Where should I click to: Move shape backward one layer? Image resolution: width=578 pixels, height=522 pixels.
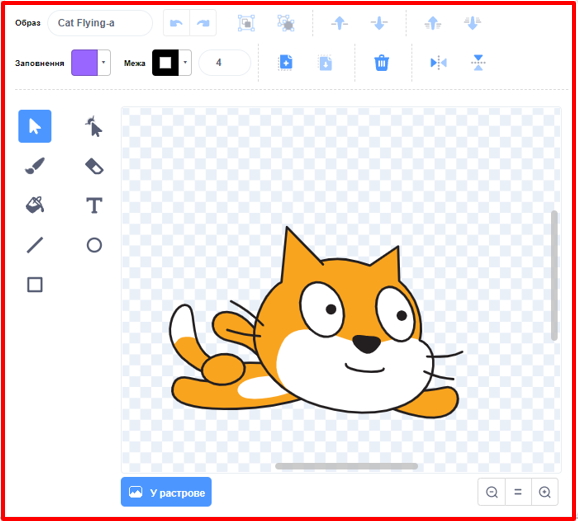[379, 23]
